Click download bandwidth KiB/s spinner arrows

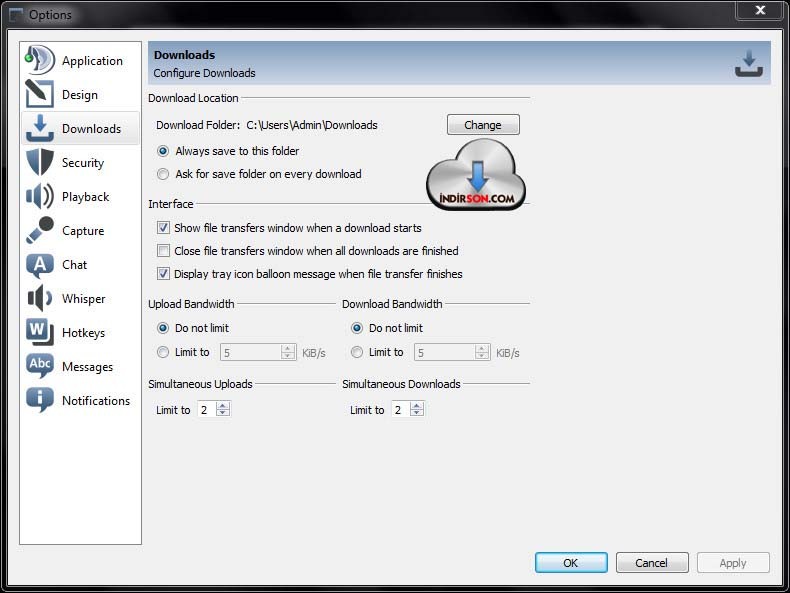(x=482, y=352)
